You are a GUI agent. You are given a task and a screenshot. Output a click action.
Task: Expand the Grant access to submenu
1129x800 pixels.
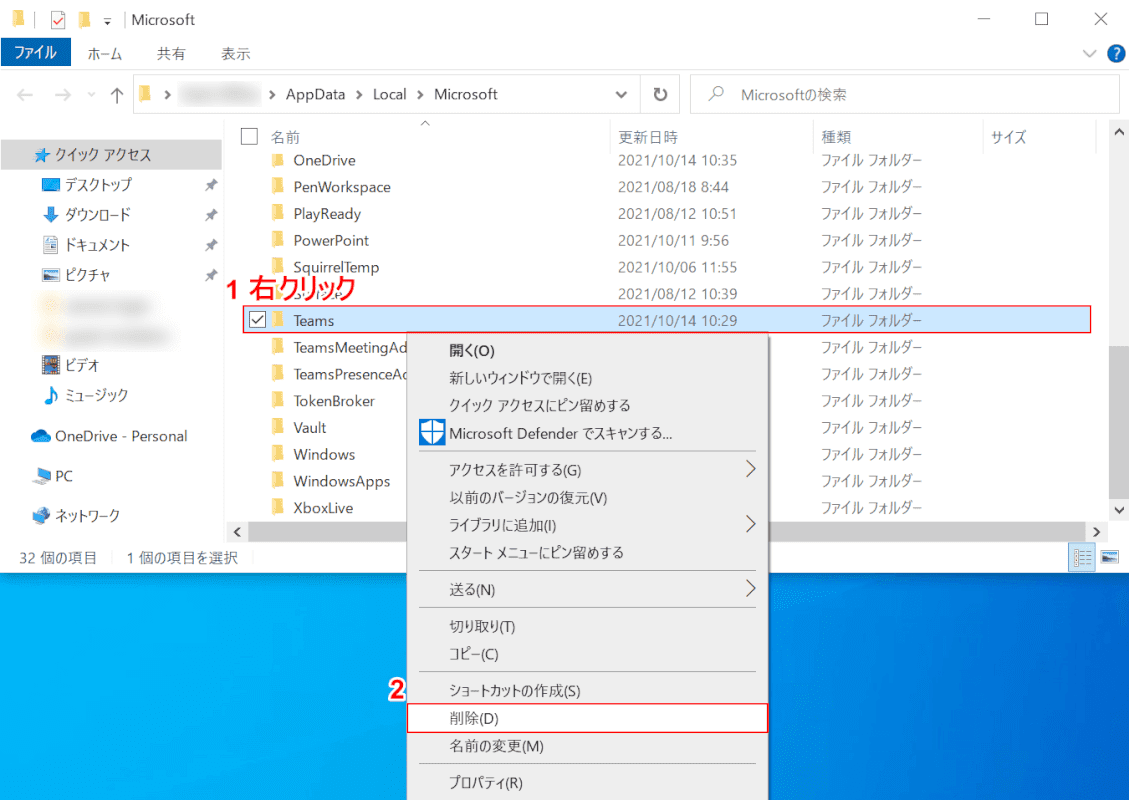[x=750, y=469]
